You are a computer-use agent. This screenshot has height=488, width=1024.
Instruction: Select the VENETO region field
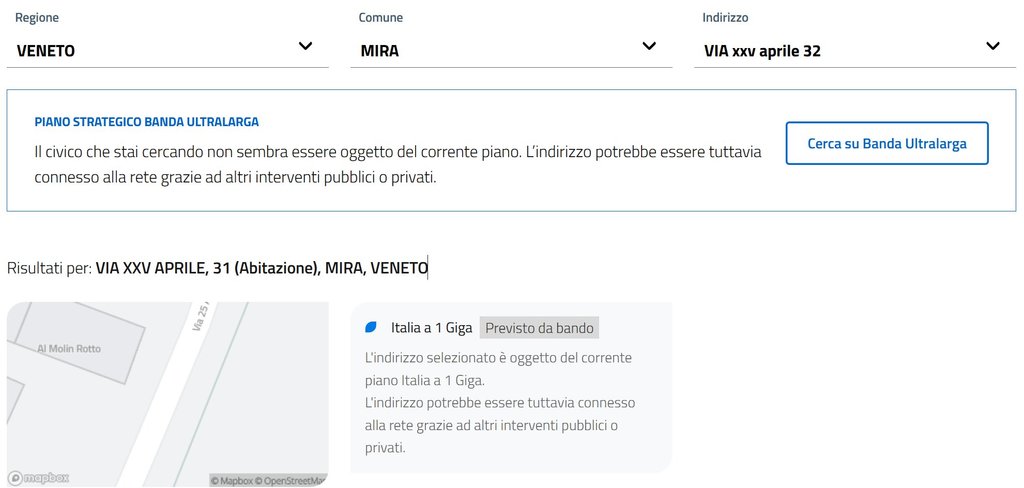(x=46, y=50)
